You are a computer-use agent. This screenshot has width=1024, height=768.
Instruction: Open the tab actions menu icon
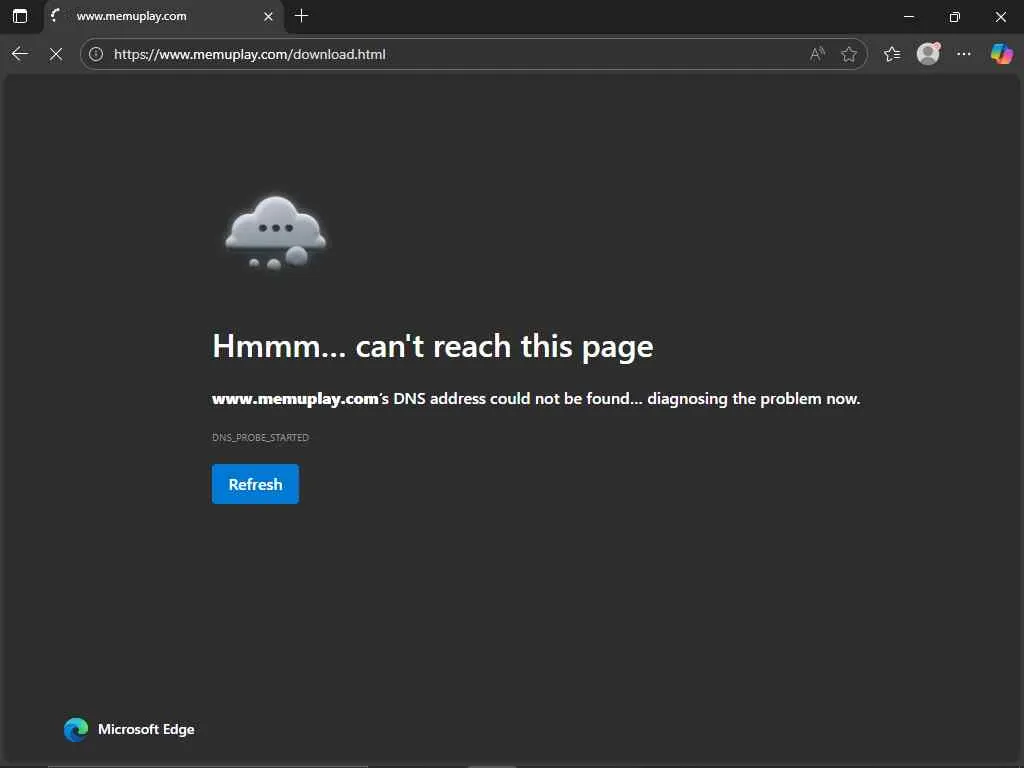20,16
